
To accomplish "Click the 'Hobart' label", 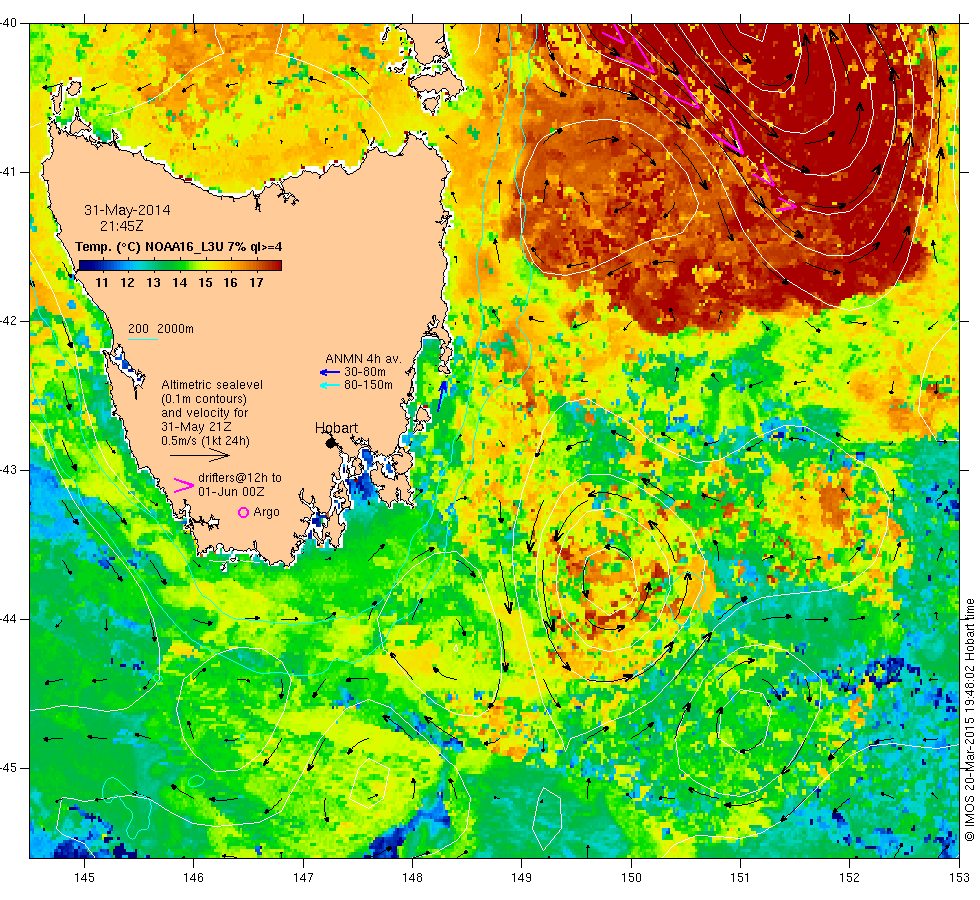I will (336, 428).
